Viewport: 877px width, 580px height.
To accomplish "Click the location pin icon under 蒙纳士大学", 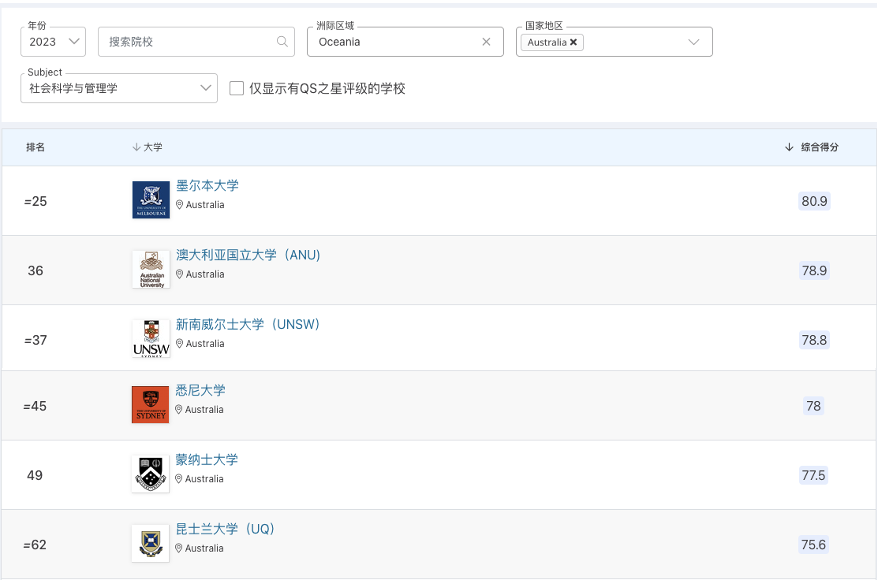I will [179, 479].
